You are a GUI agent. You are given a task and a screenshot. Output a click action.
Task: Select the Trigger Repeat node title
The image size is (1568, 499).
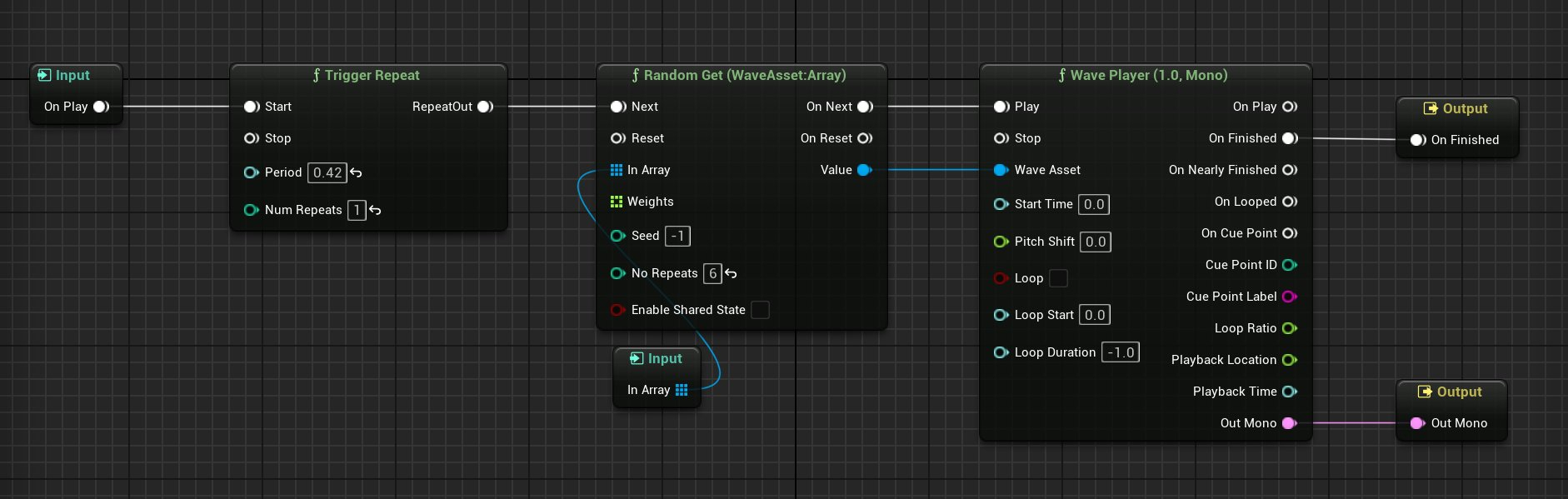(368, 75)
